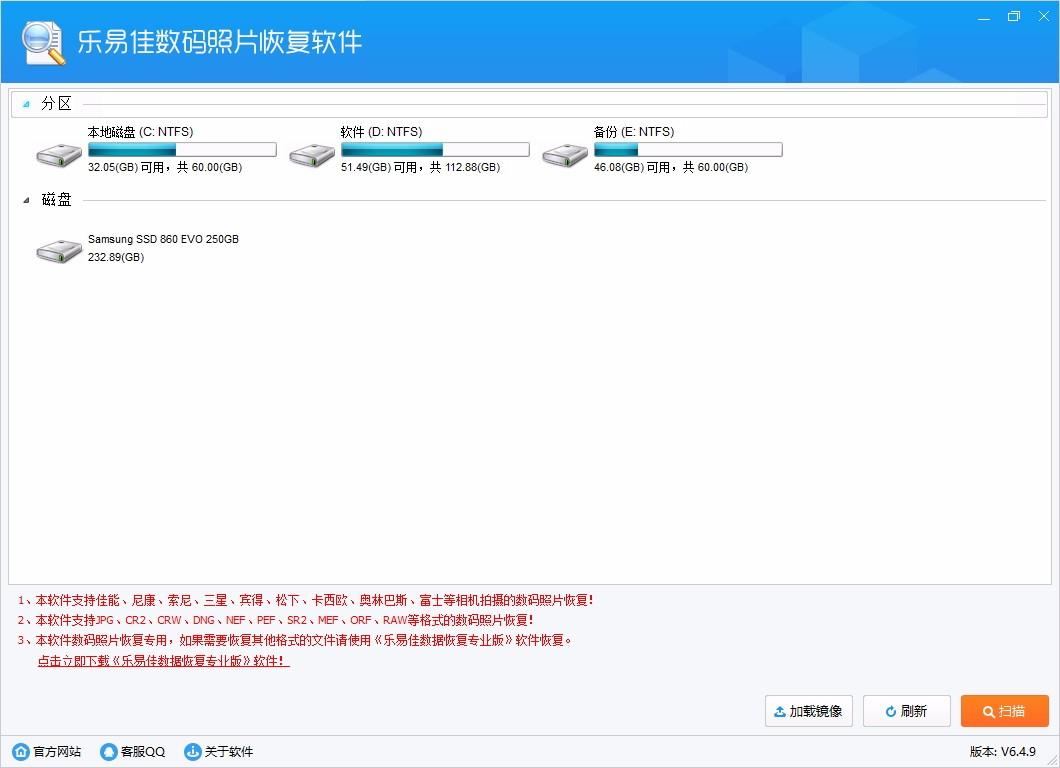
Task: Click the official website home icon
Action: pos(21,751)
